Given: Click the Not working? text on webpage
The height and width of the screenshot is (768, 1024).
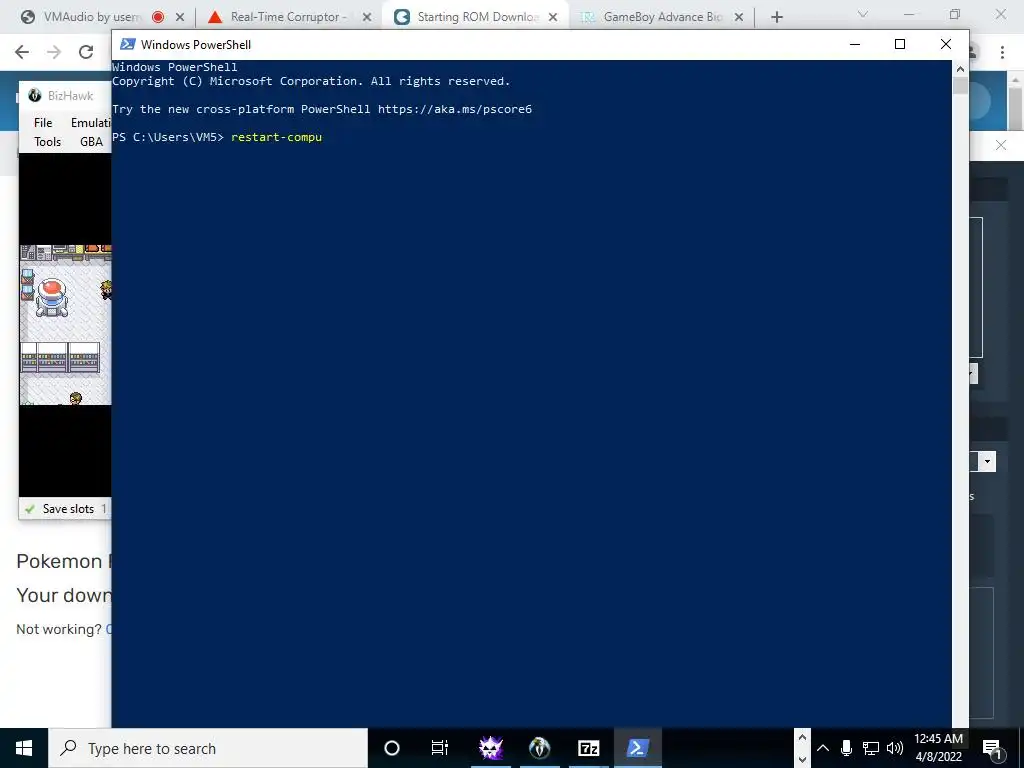Looking at the screenshot, I should [59, 629].
